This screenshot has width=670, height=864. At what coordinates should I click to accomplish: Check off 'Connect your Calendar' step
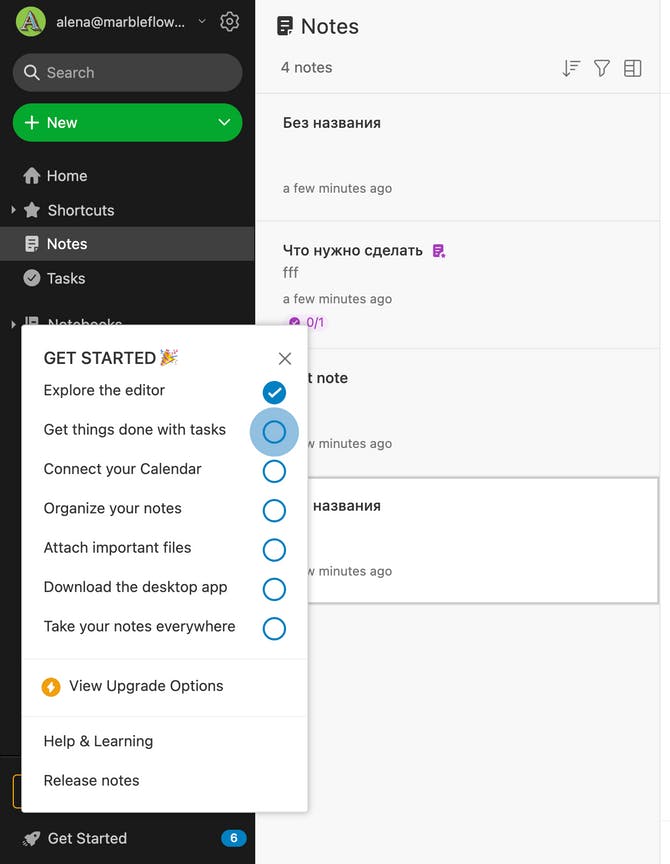tap(274, 471)
